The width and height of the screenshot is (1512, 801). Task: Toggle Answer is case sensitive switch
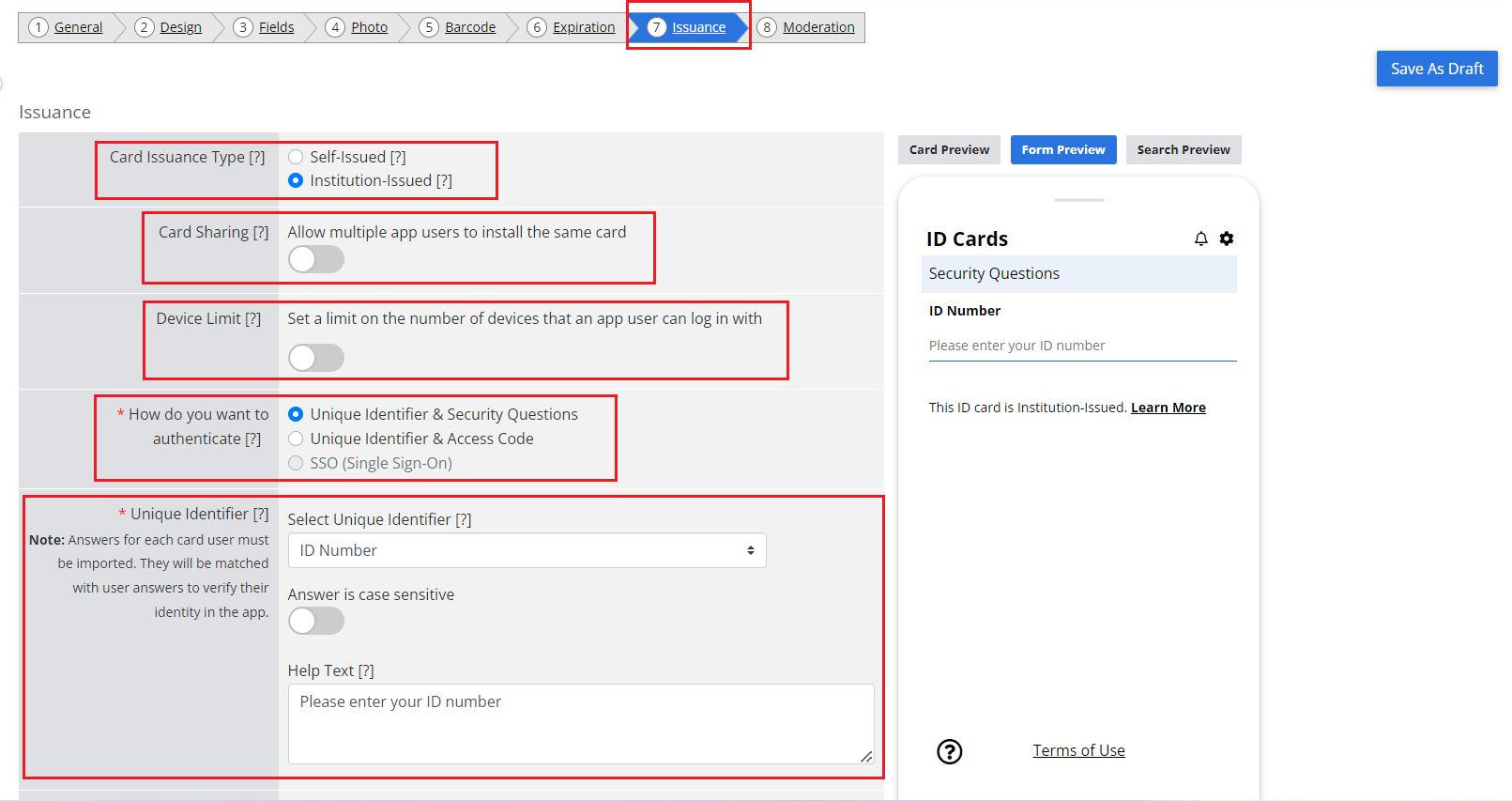pos(316,621)
